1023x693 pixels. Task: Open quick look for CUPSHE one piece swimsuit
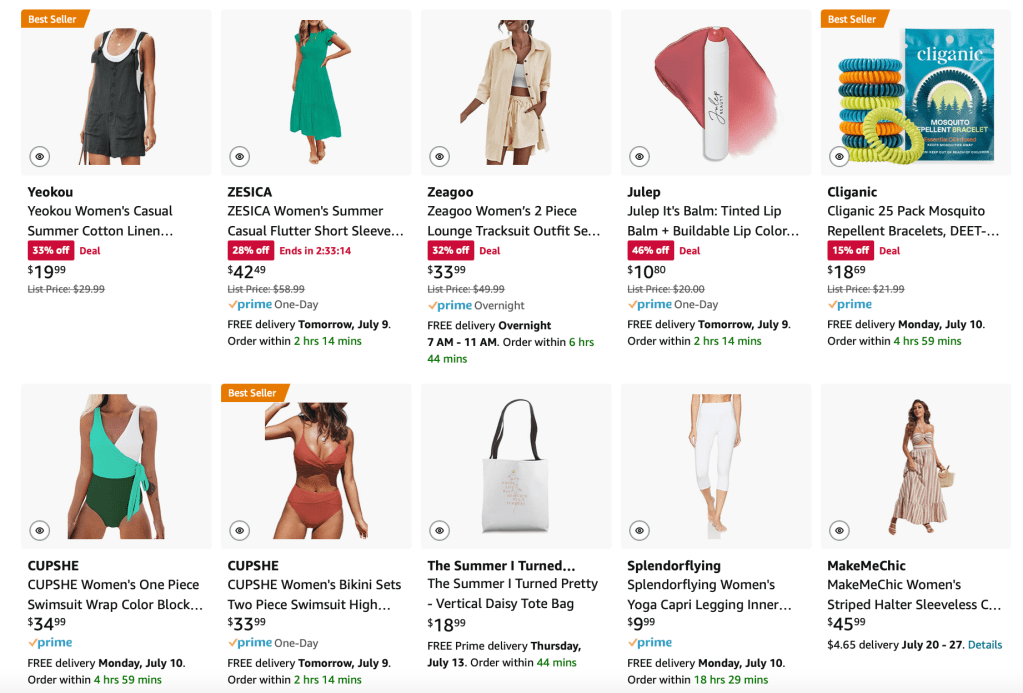coord(39,530)
